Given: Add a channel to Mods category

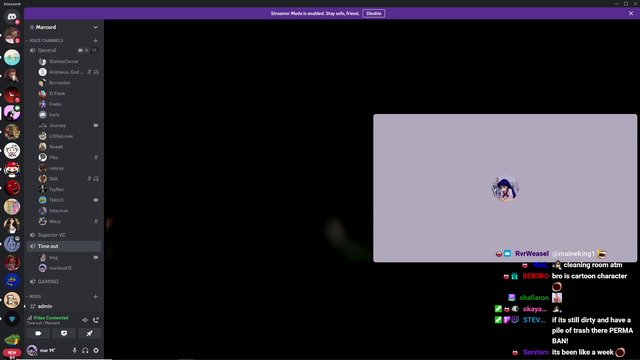Looking at the screenshot, I should pyautogui.click(x=96, y=296).
